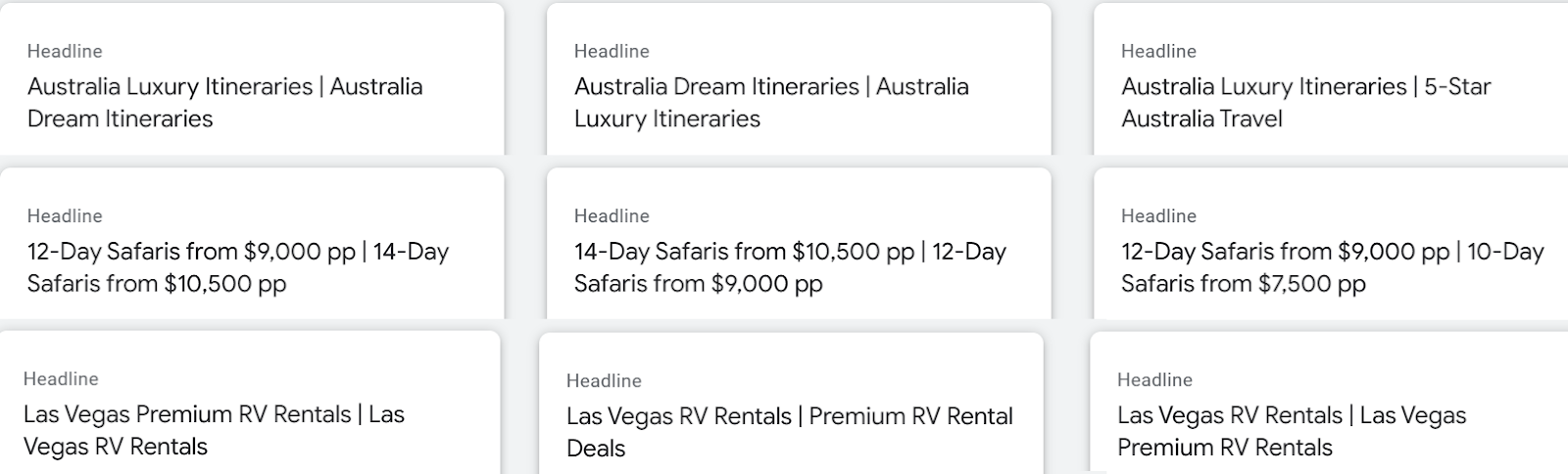Click 'Headline' label above text ending 'Premium RV Rentals'
1568x474 pixels.
[1154, 380]
